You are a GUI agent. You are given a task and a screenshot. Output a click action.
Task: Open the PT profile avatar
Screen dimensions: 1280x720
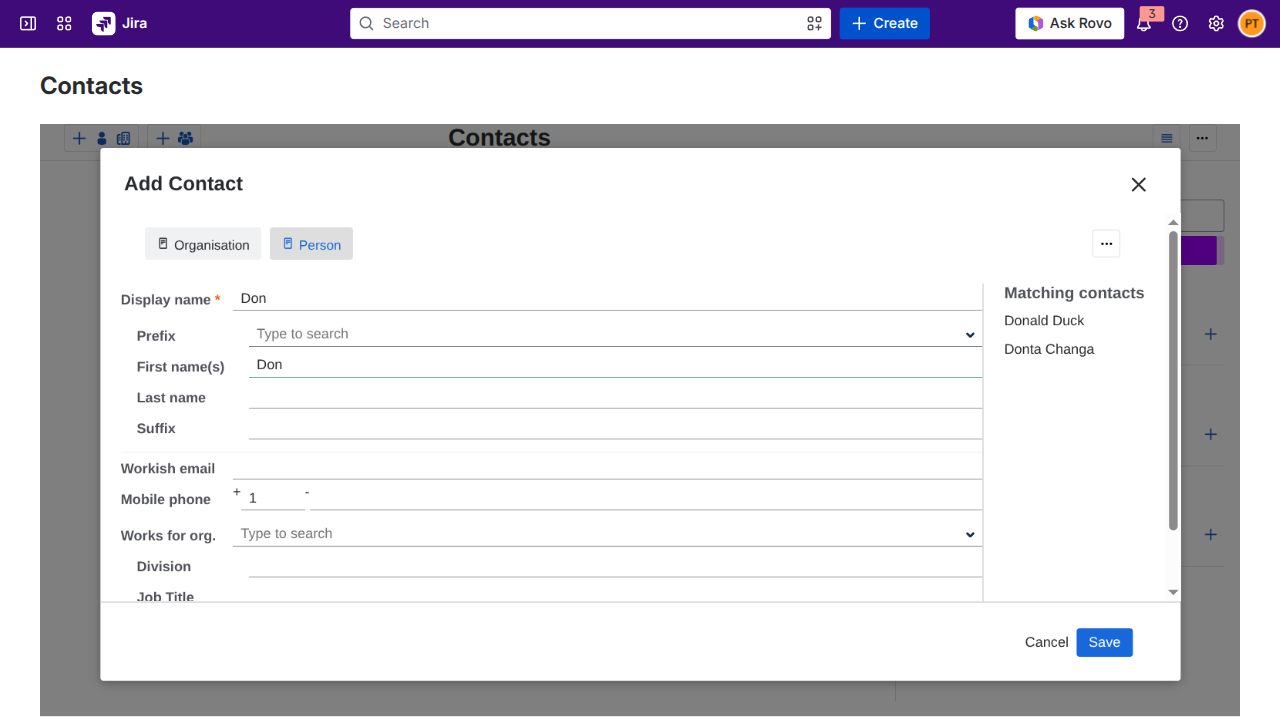[1252, 23]
